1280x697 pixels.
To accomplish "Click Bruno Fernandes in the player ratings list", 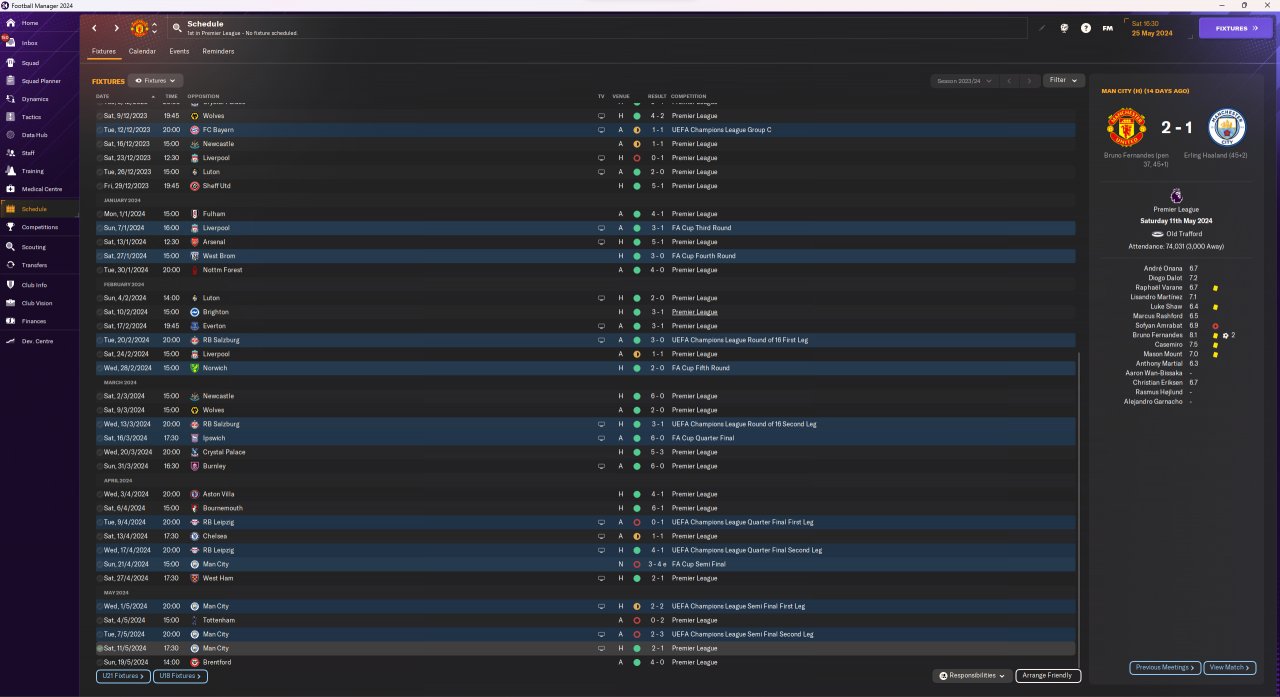I will (1160, 335).
